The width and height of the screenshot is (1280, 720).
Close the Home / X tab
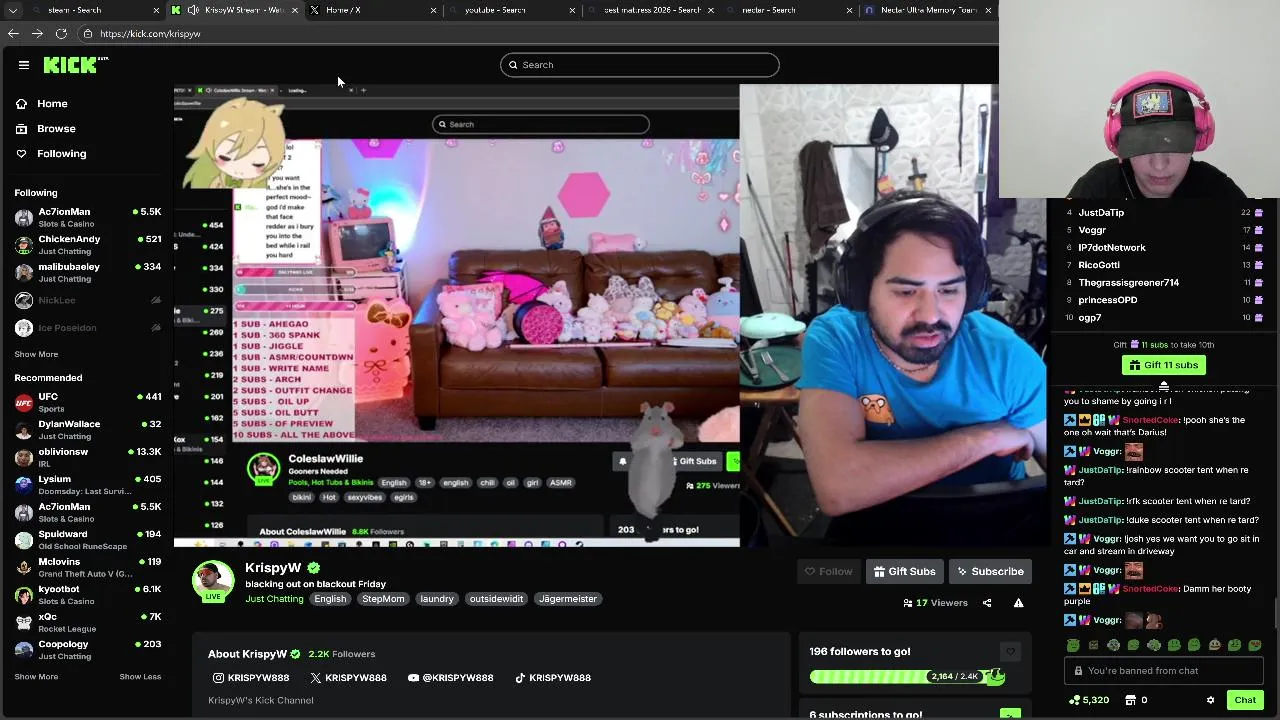[433, 10]
